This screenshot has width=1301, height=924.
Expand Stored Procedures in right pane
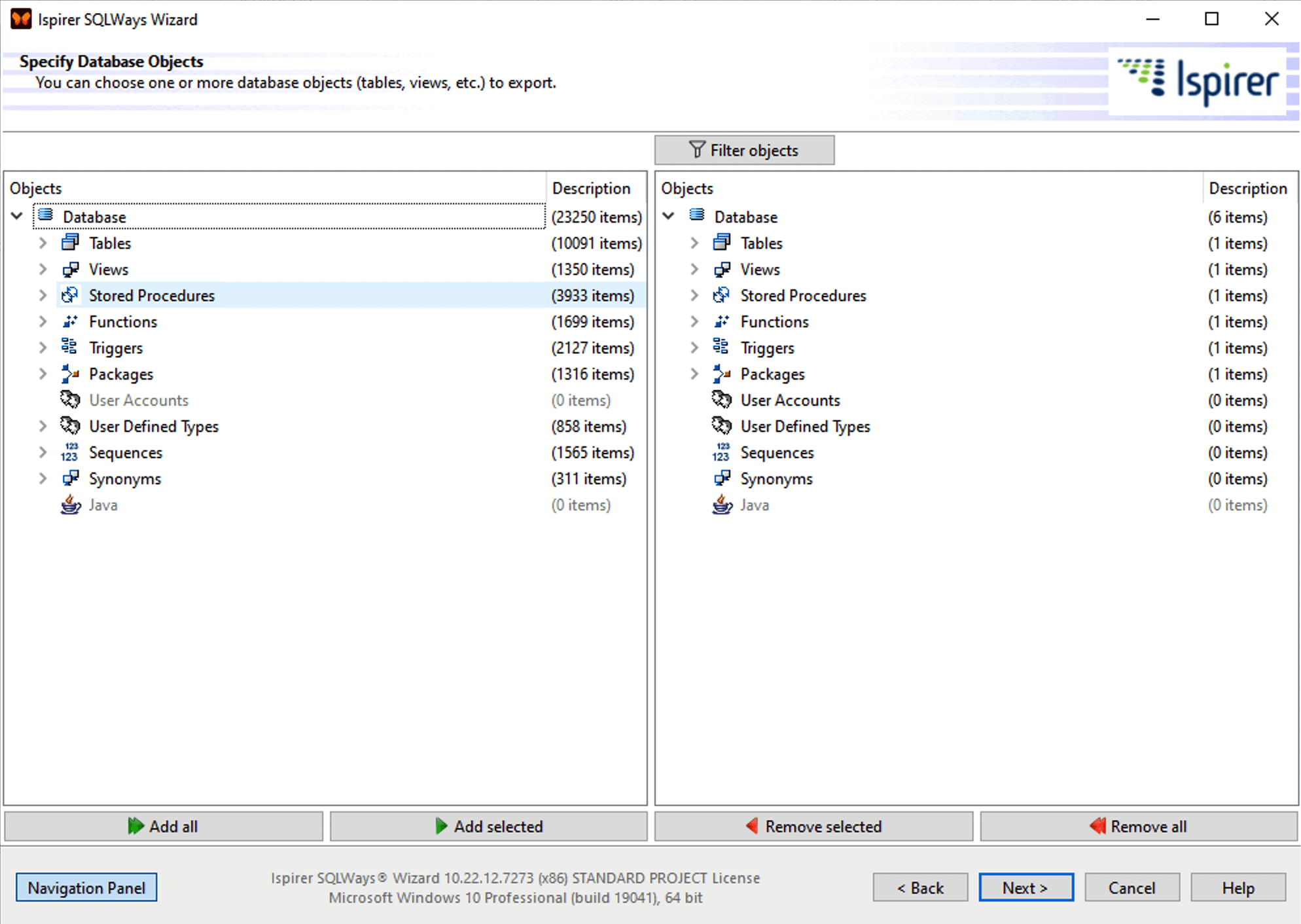click(695, 295)
